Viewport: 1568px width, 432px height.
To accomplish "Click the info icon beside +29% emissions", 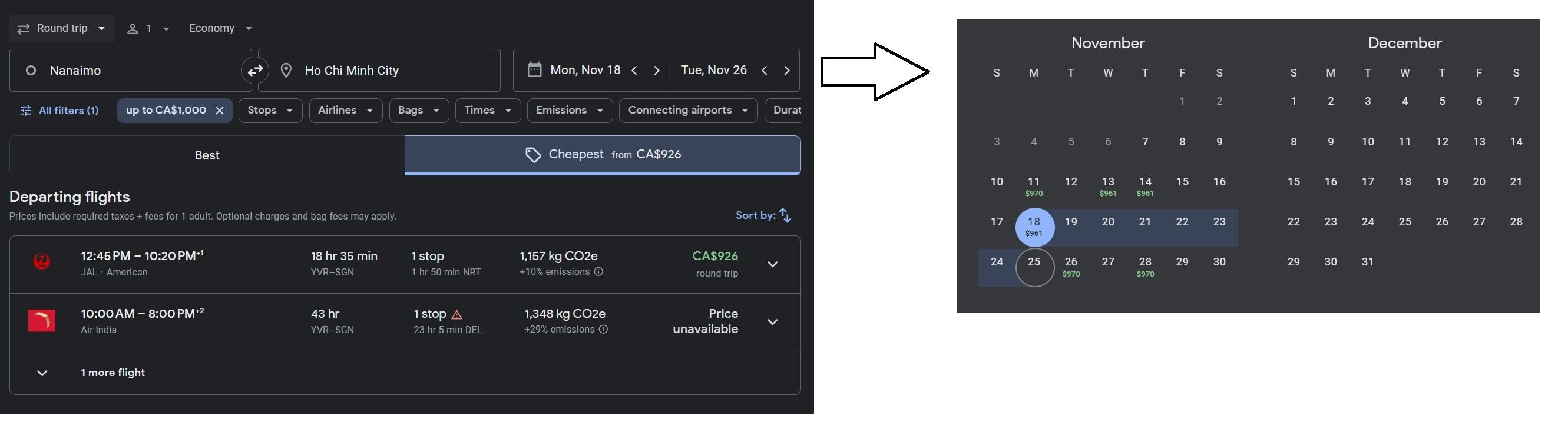I will [603, 330].
